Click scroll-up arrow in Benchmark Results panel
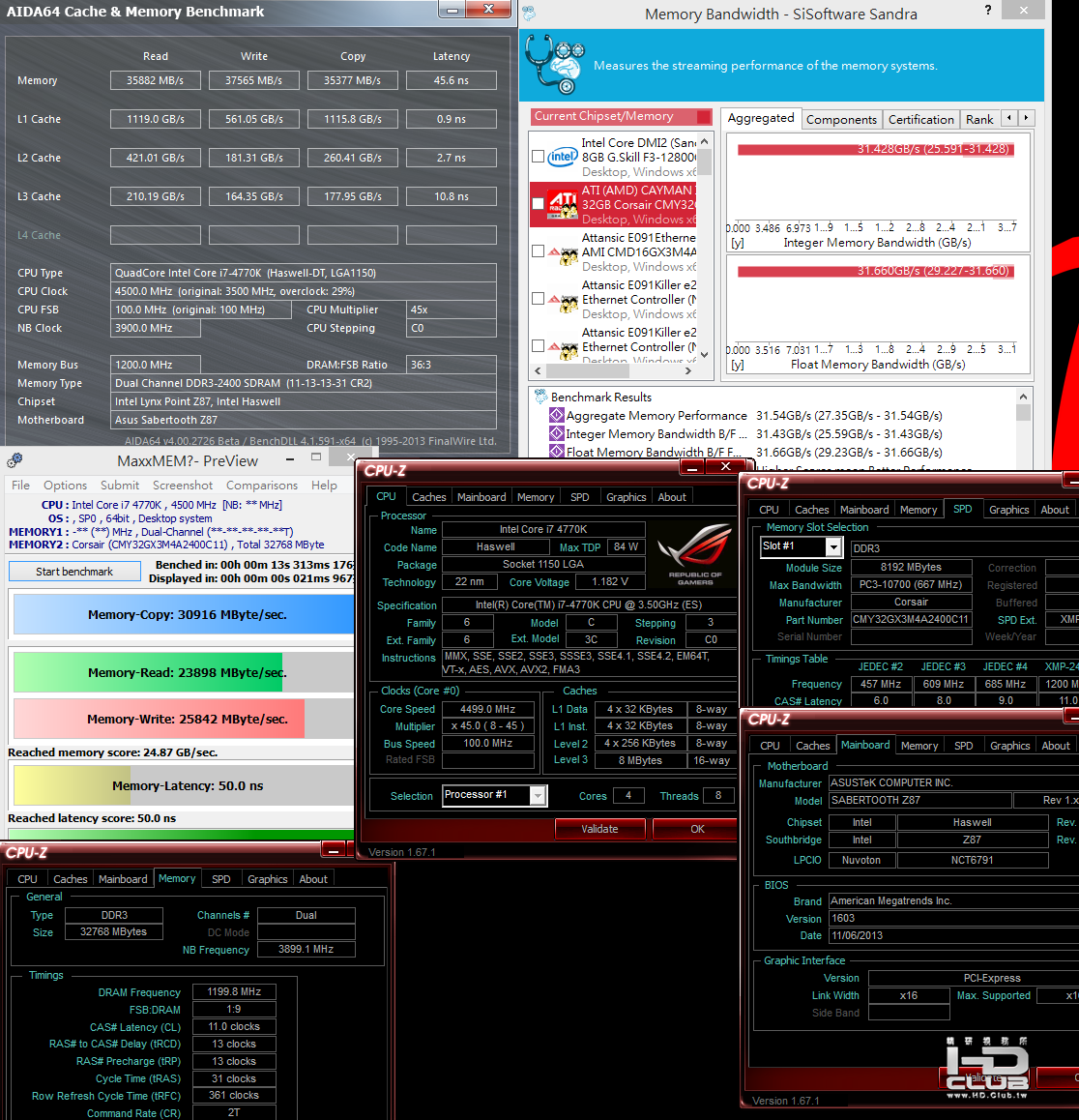Image resolution: width=1079 pixels, height=1120 pixels. pos(1023,397)
